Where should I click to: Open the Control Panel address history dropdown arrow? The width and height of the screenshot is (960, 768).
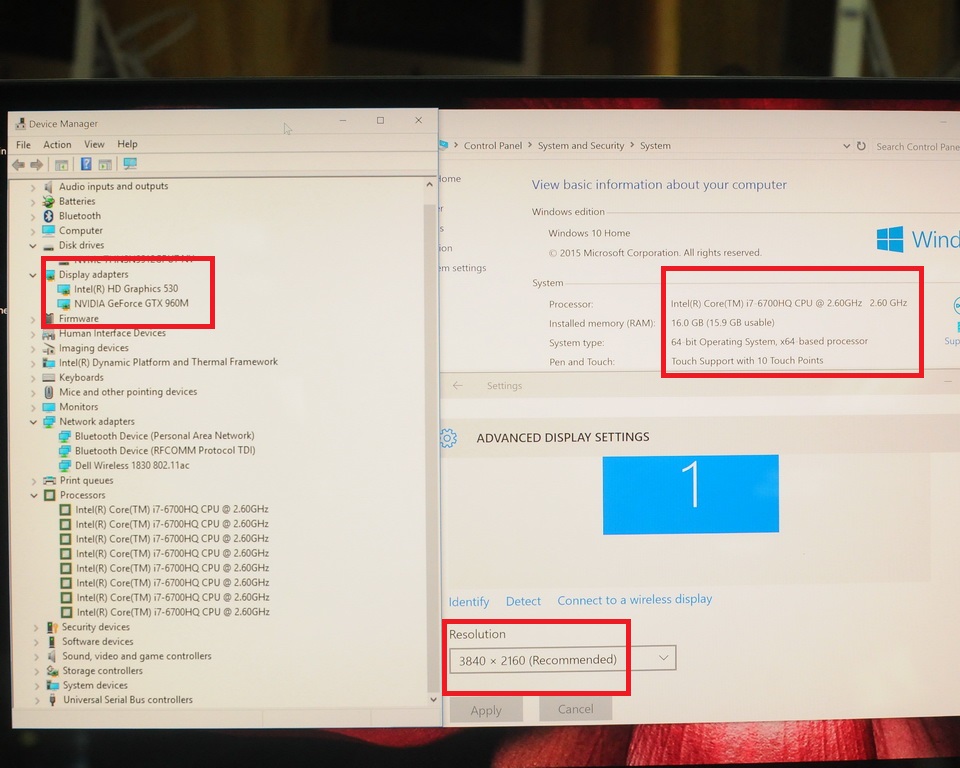pyautogui.click(x=846, y=146)
